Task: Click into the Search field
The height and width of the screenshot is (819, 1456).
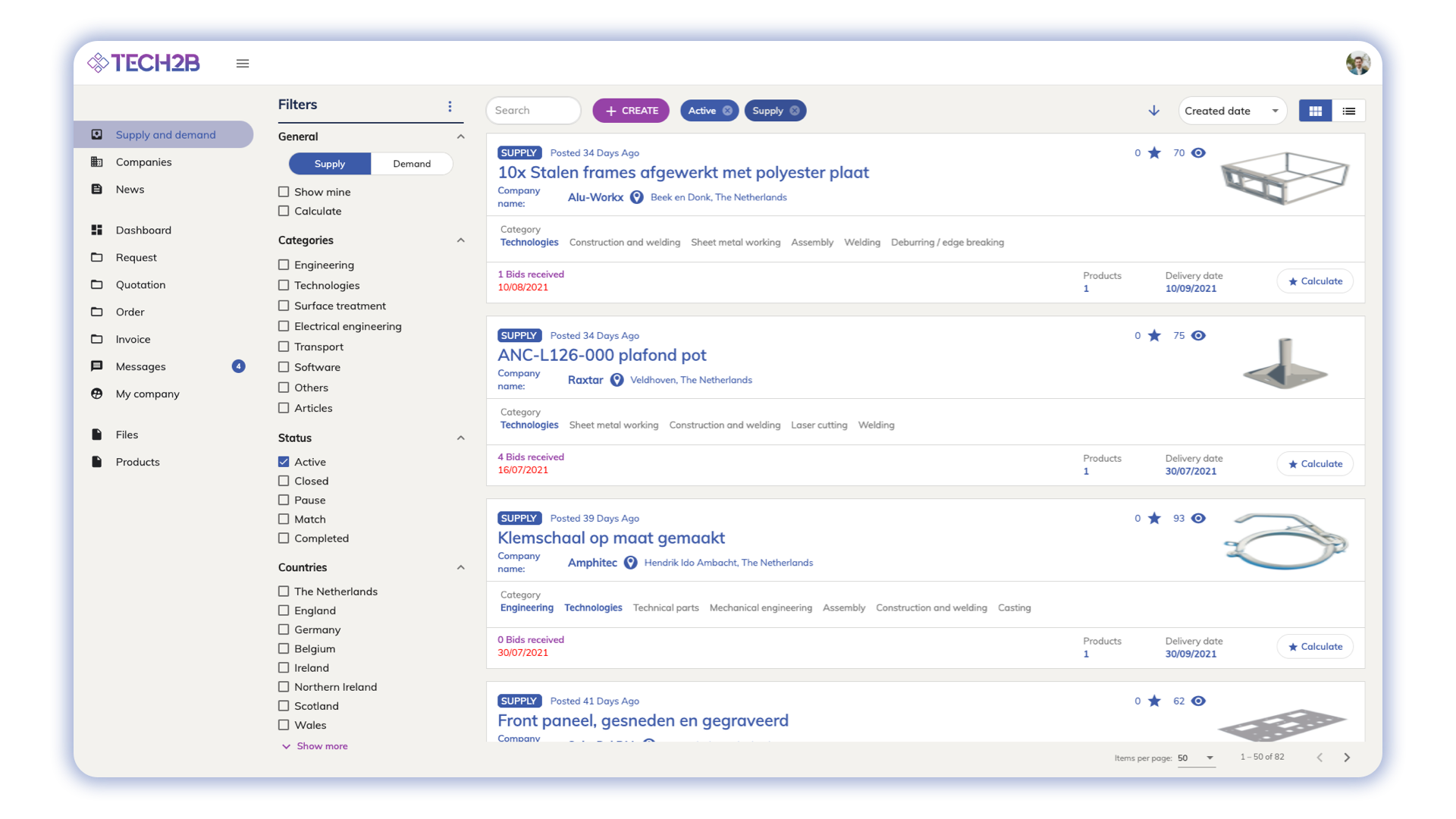Action: (x=532, y=111)
